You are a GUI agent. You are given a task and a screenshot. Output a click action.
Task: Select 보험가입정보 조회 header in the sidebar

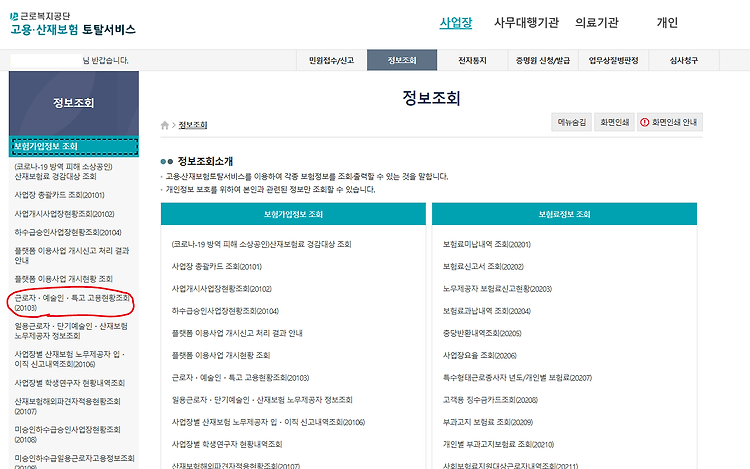click(74, 146)
